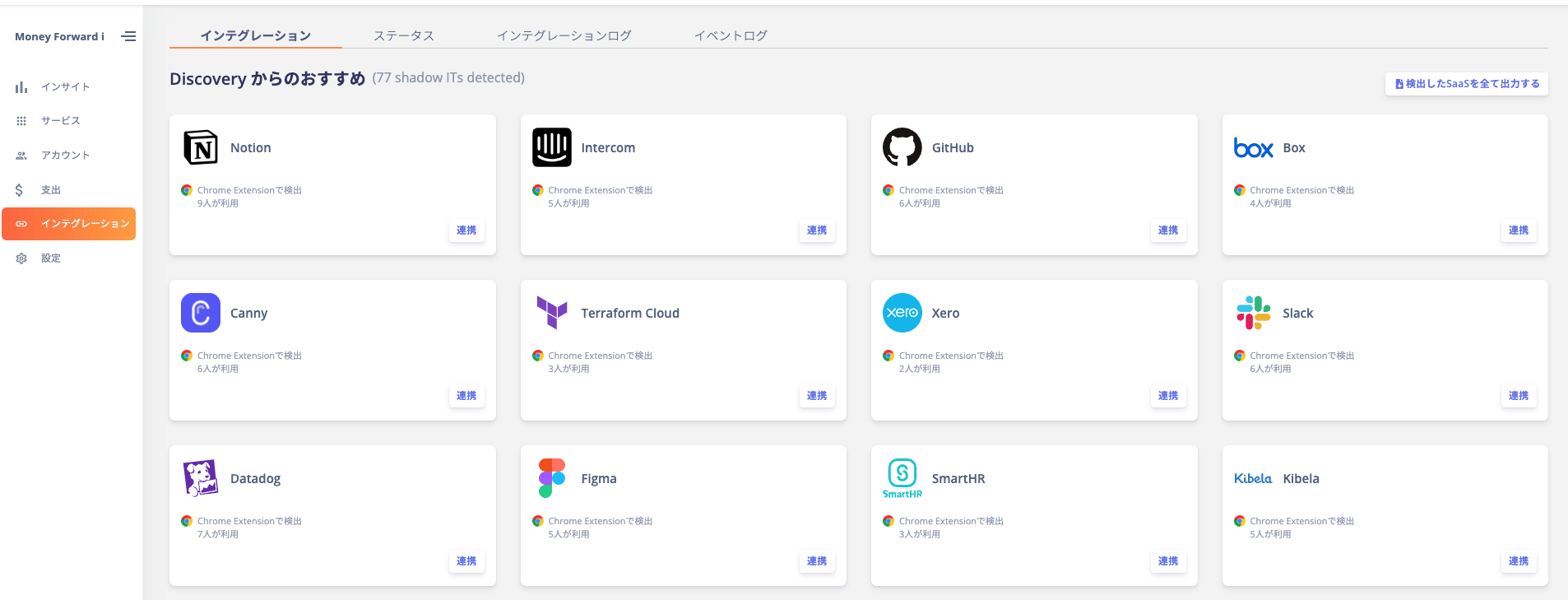Click 連携 button on Intercom card
The height and width of the screenshot is (600, 1568).
coord(817,230)
